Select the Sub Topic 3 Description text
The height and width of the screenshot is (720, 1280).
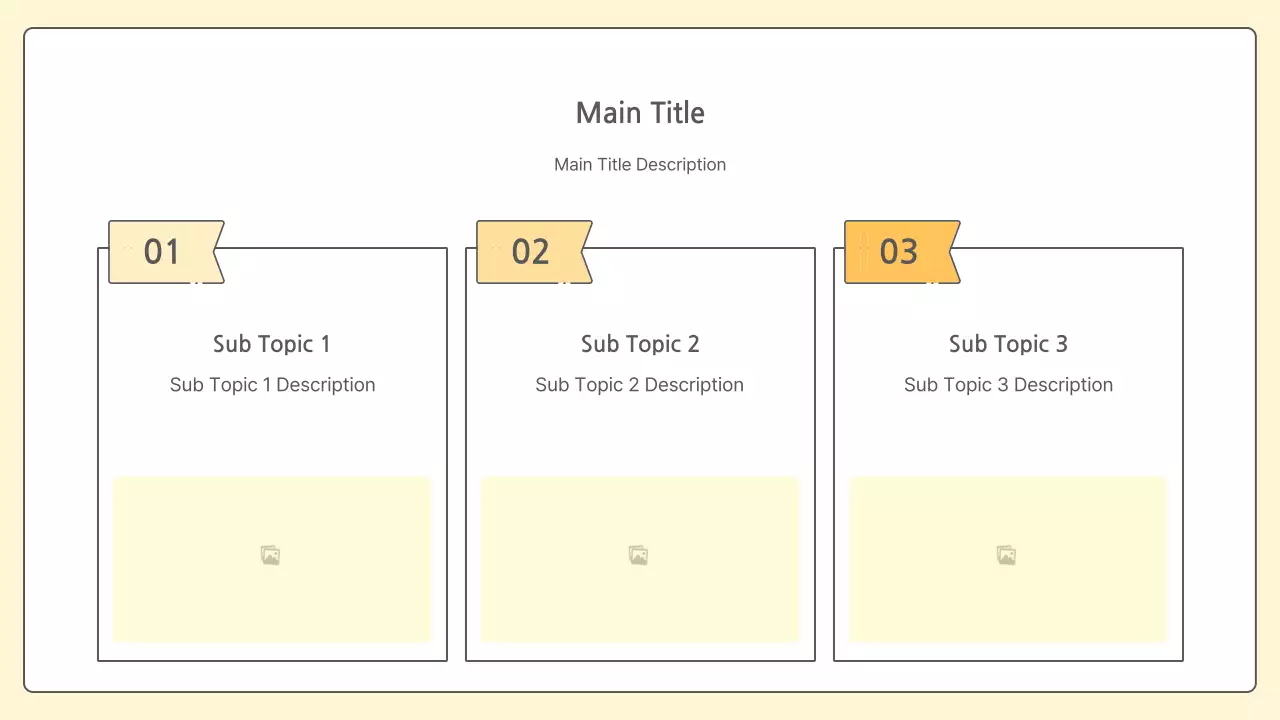point(1008,385)
